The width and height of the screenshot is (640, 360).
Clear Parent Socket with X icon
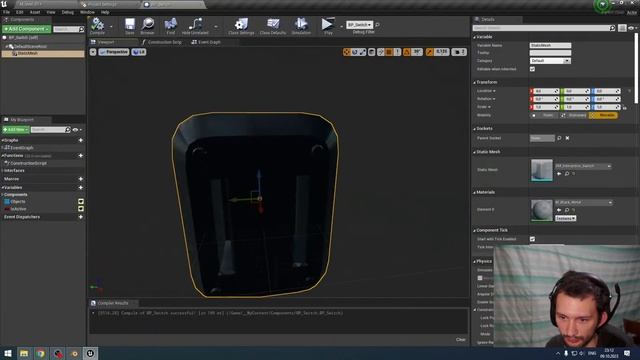(x=567, y=138)
